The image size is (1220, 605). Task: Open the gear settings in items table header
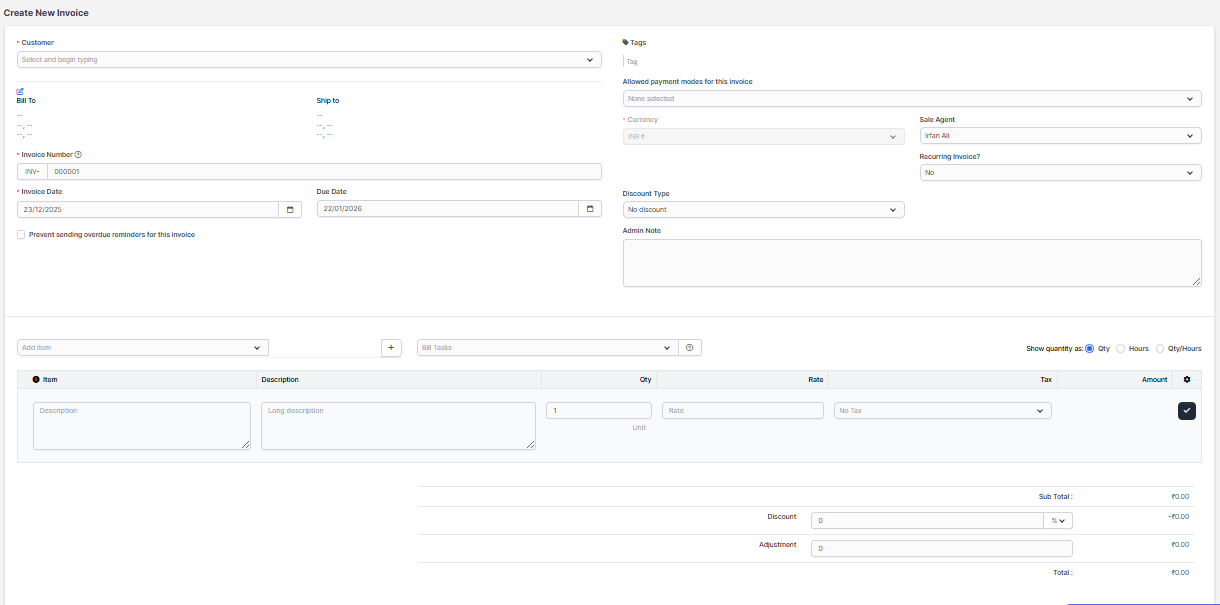pos(1187,380)
